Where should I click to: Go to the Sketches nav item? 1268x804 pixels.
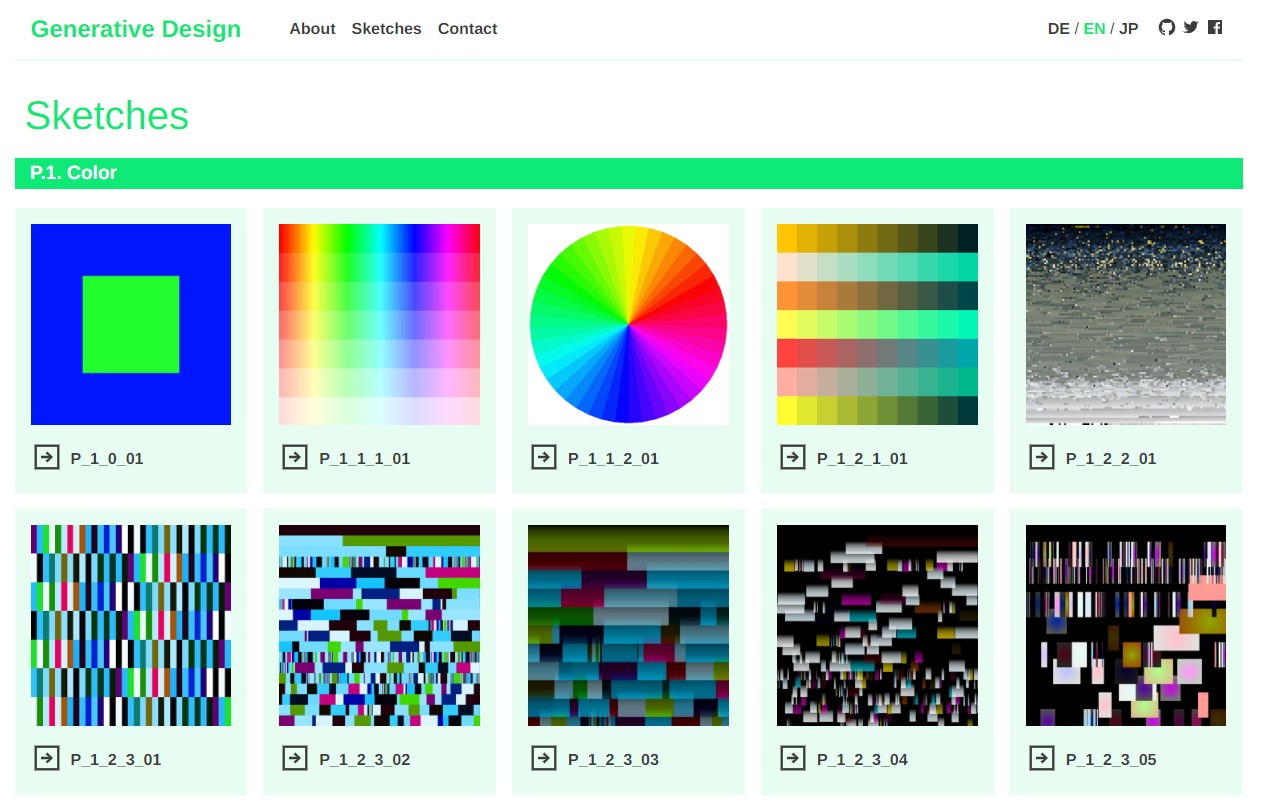(386, 29)
